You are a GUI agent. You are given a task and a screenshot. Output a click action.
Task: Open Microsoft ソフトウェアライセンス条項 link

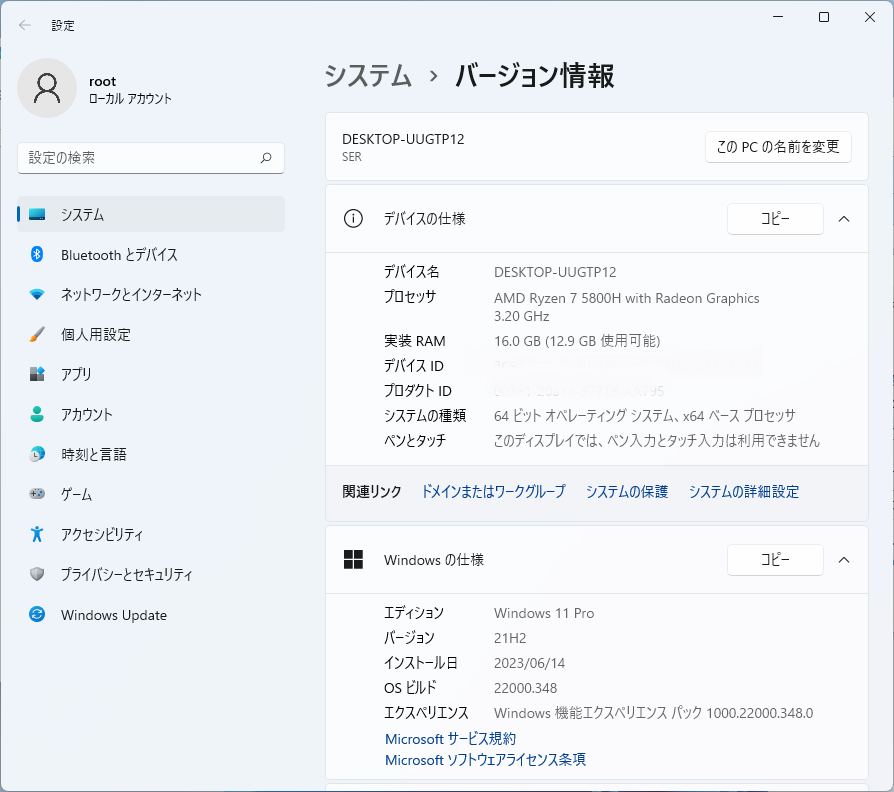pyautogui.click(x=485, y=760)
